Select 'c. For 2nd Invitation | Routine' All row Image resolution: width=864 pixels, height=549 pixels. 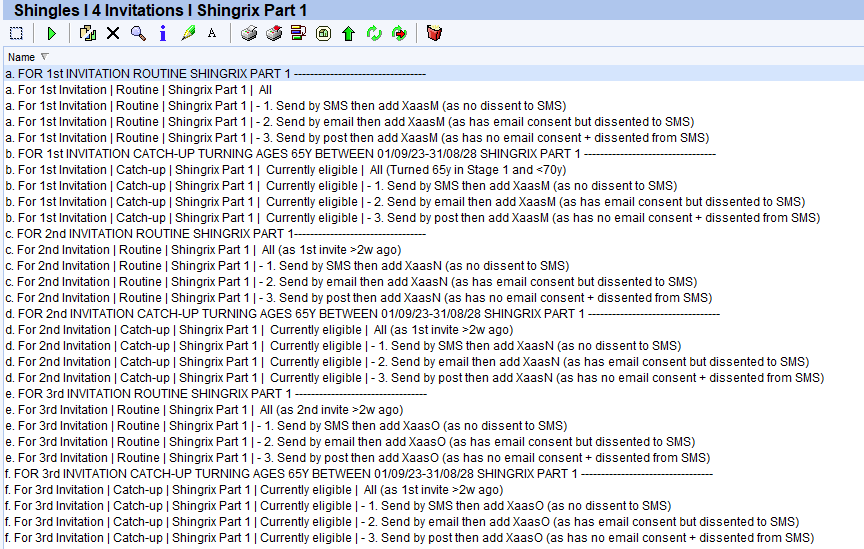click(434, 250)
